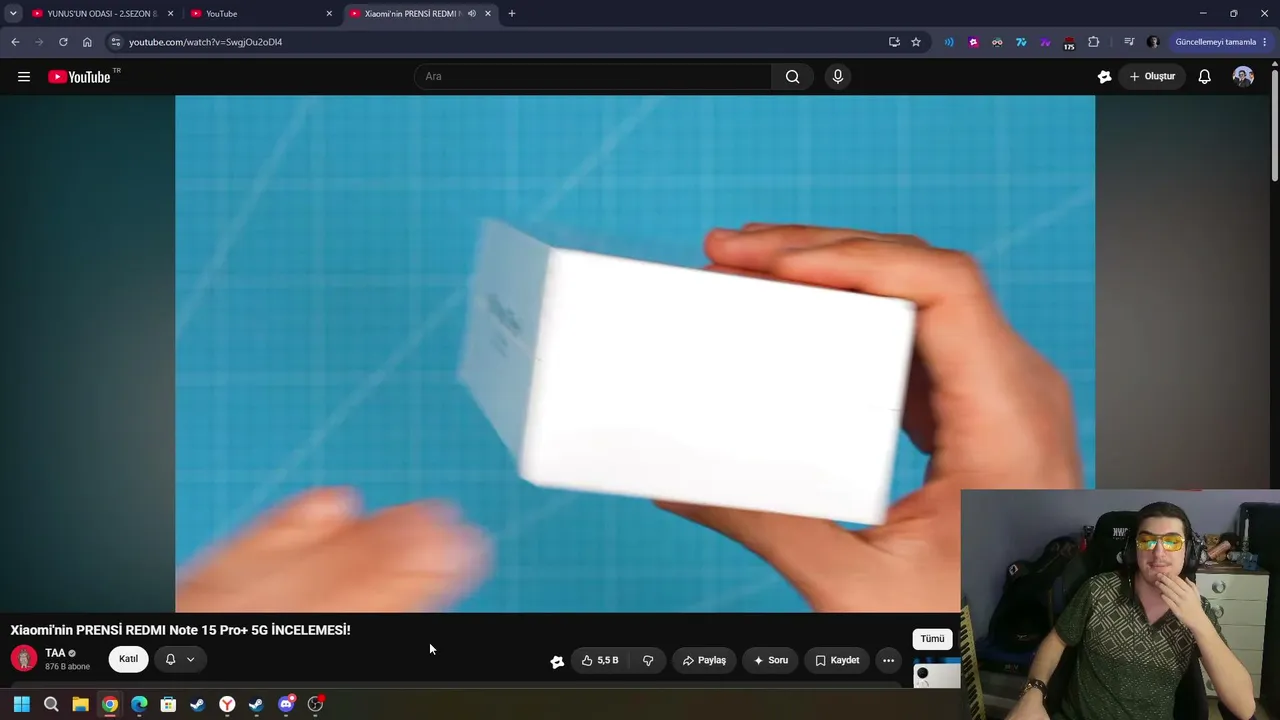
Task: Go back to the previous page
Action: 15,42
